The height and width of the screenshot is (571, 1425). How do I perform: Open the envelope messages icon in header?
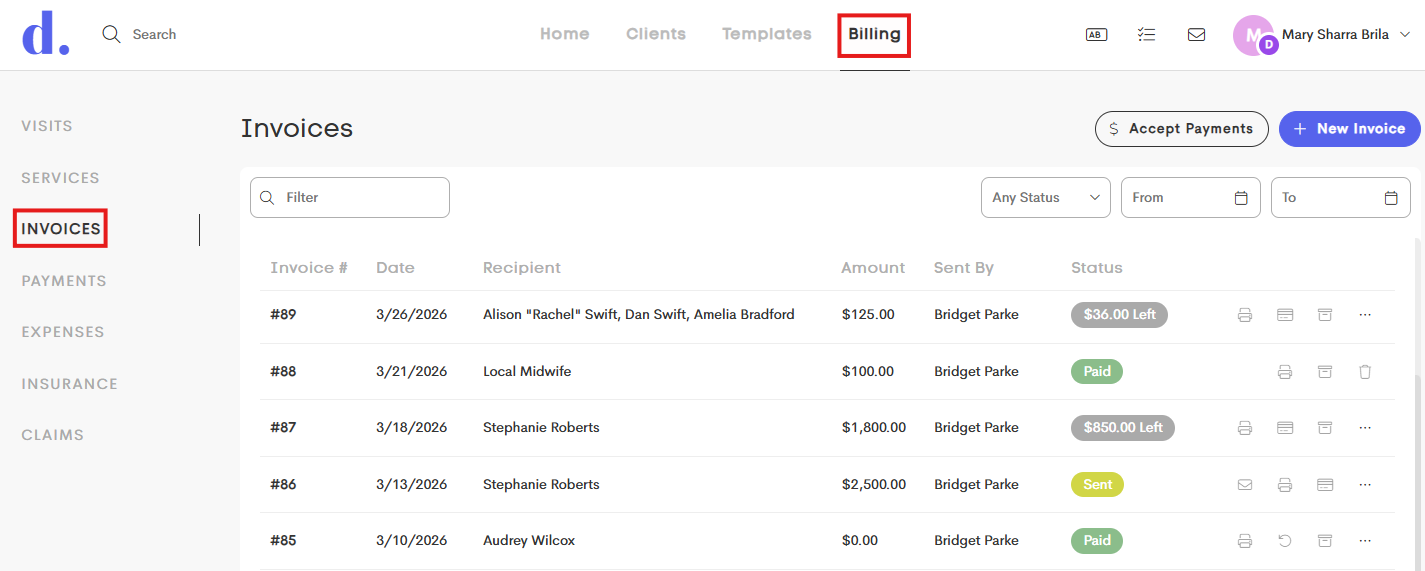pyautogui.click(x=1196, y=34)
